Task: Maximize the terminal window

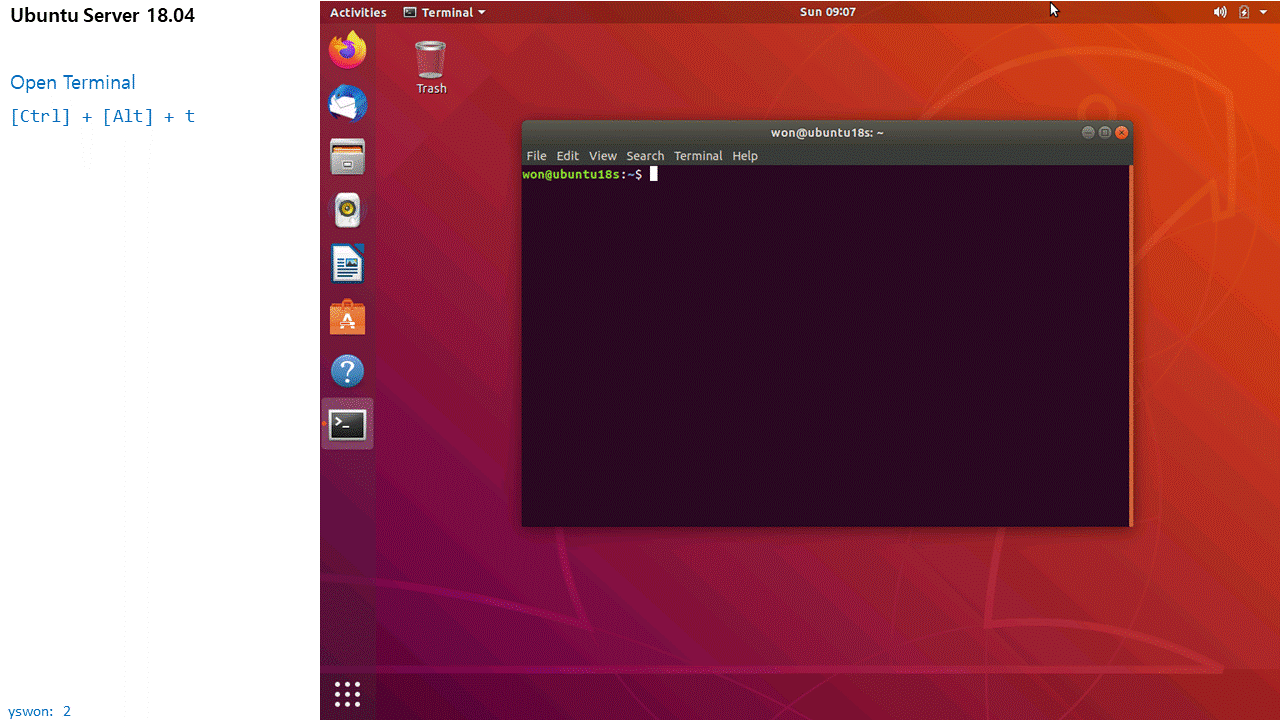Action: pyautogui.click(x=1105, y=132)
